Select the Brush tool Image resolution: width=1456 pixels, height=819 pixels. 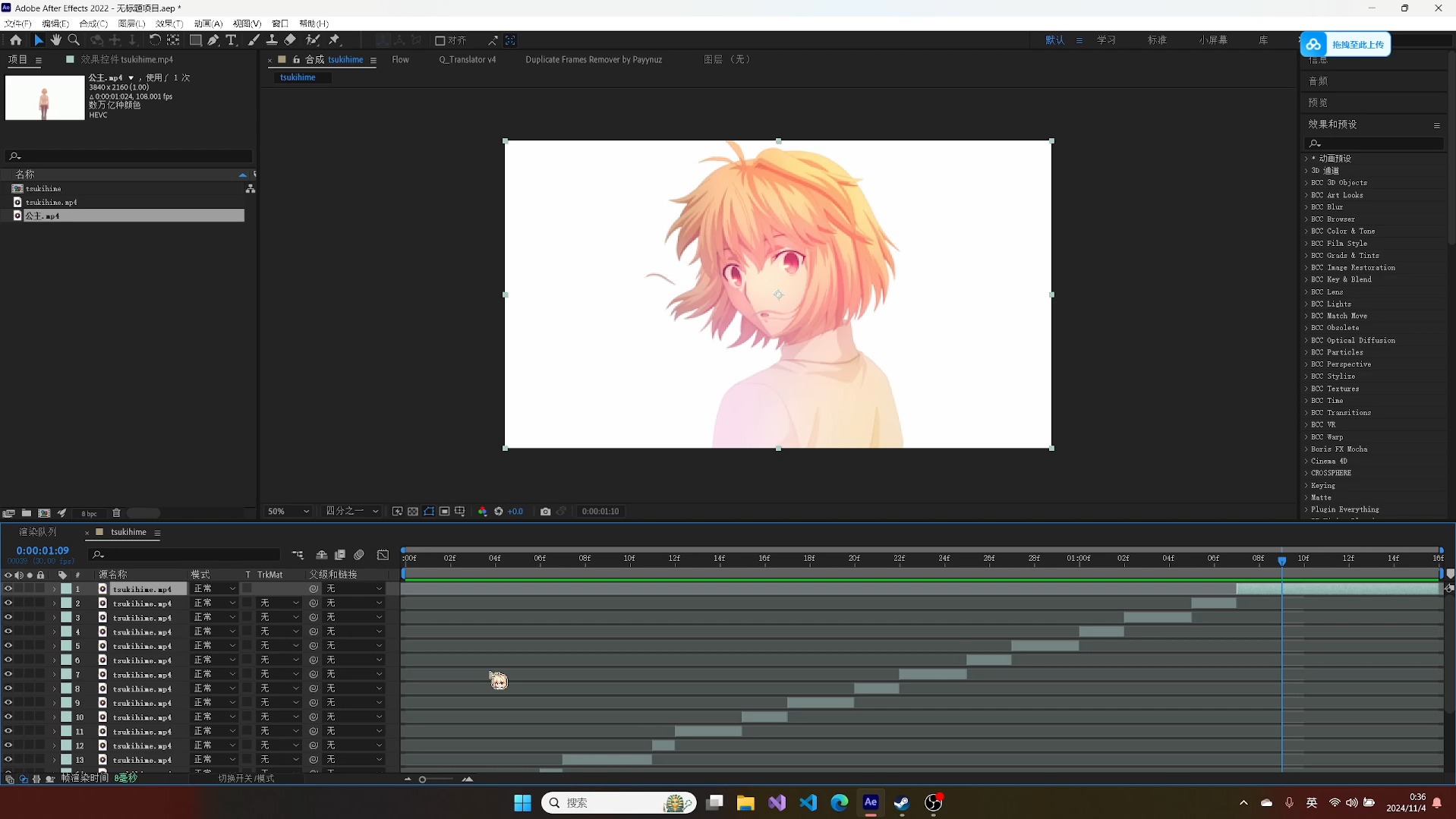[254, 40]
